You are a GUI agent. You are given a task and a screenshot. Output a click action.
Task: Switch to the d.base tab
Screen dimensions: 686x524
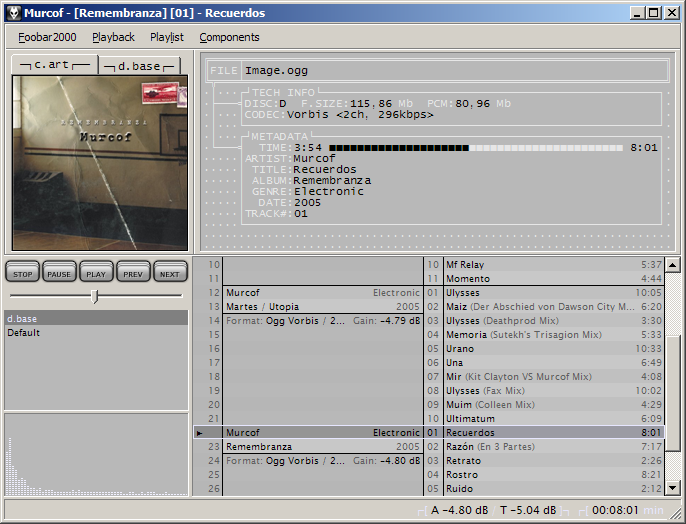point(141,65)
